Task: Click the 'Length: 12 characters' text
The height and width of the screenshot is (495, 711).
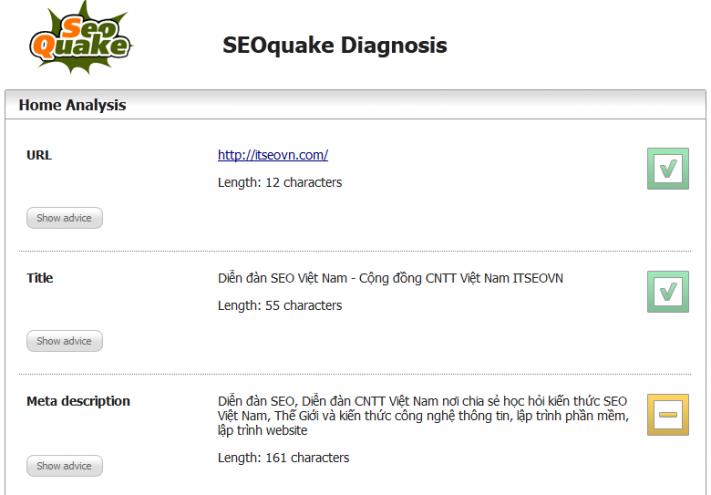Action: pos(280,182)
